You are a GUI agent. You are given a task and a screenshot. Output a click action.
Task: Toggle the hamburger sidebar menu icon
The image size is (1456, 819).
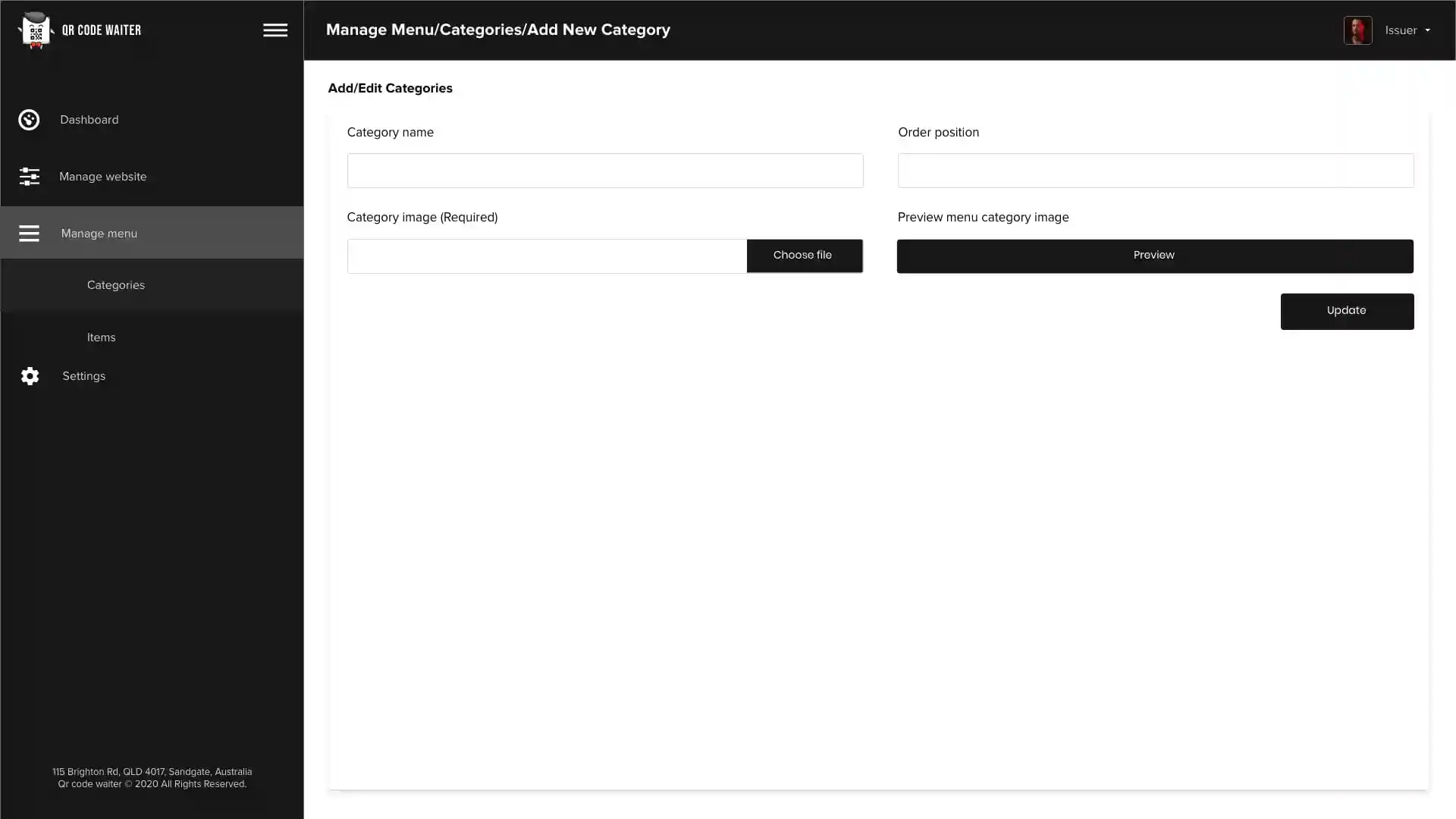[275, 30]
